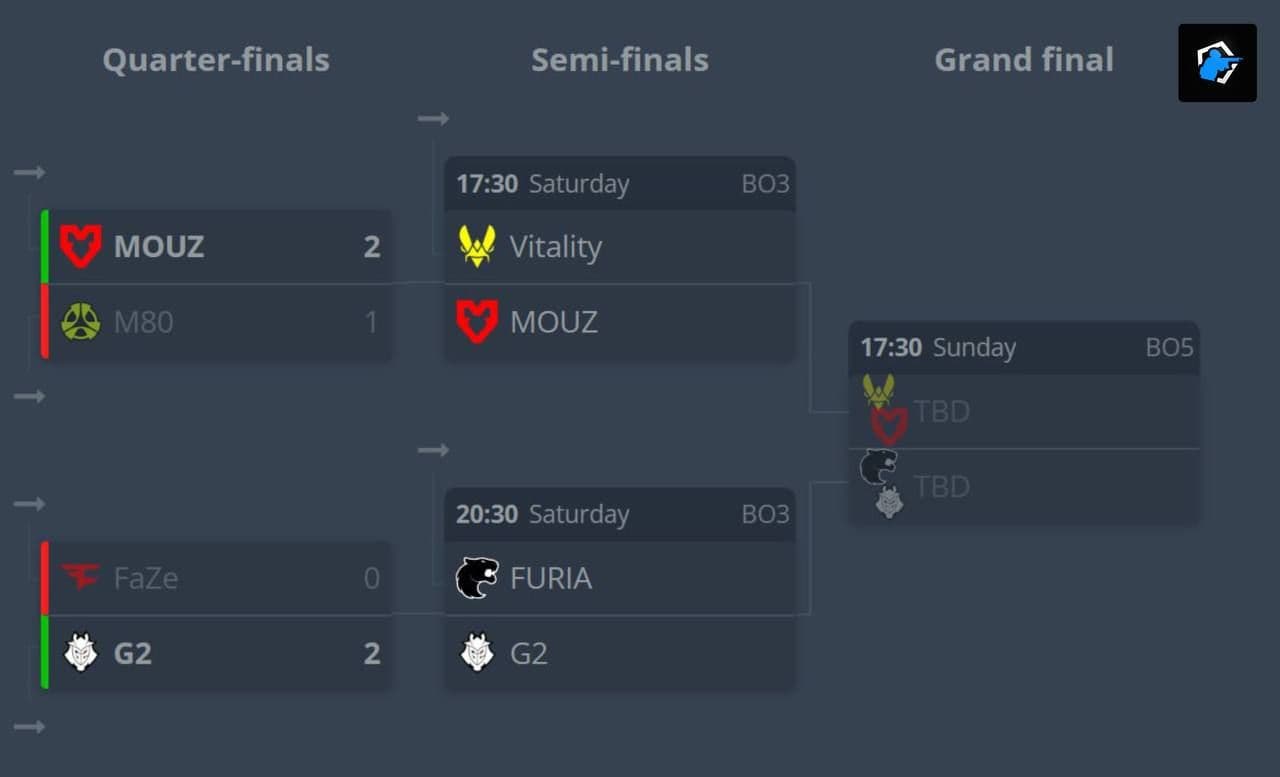Open the 17:30 Sunday BO5 grand final header
Image resolution: width=1280 pixels, height=777 pixels.
click(1024, 348)
